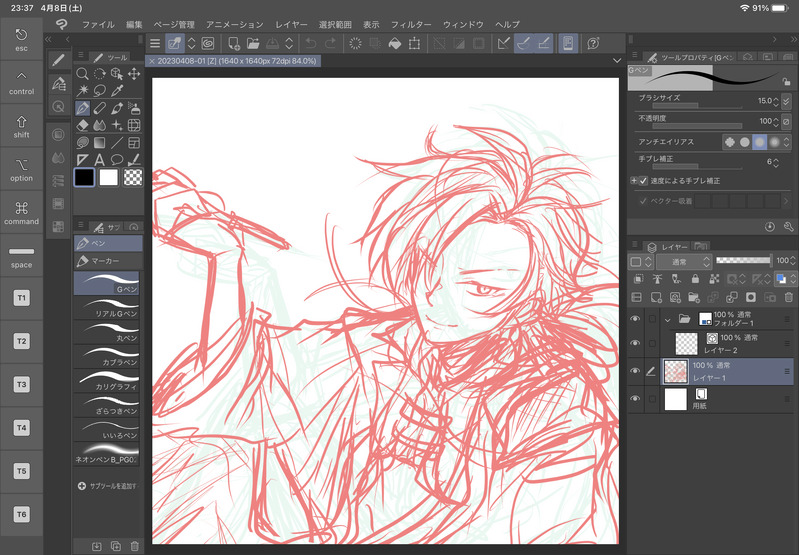
Task: Open the レイヤー menu
Action: coord(291,24)
